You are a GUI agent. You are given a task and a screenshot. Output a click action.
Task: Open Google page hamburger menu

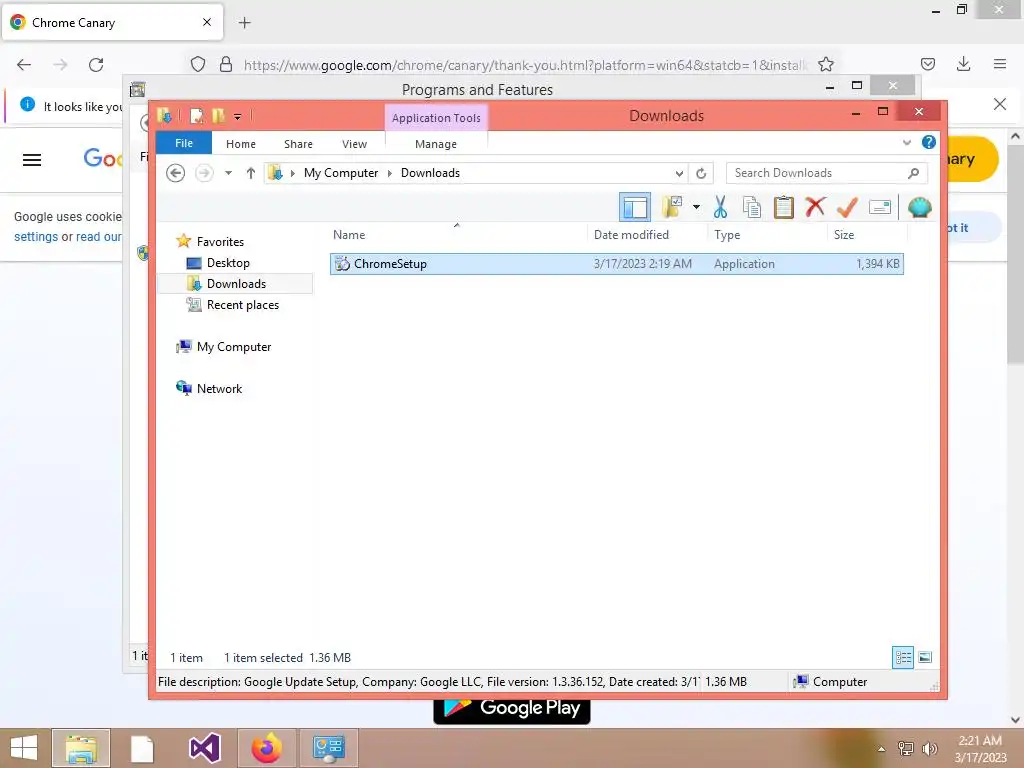[32, 159]
